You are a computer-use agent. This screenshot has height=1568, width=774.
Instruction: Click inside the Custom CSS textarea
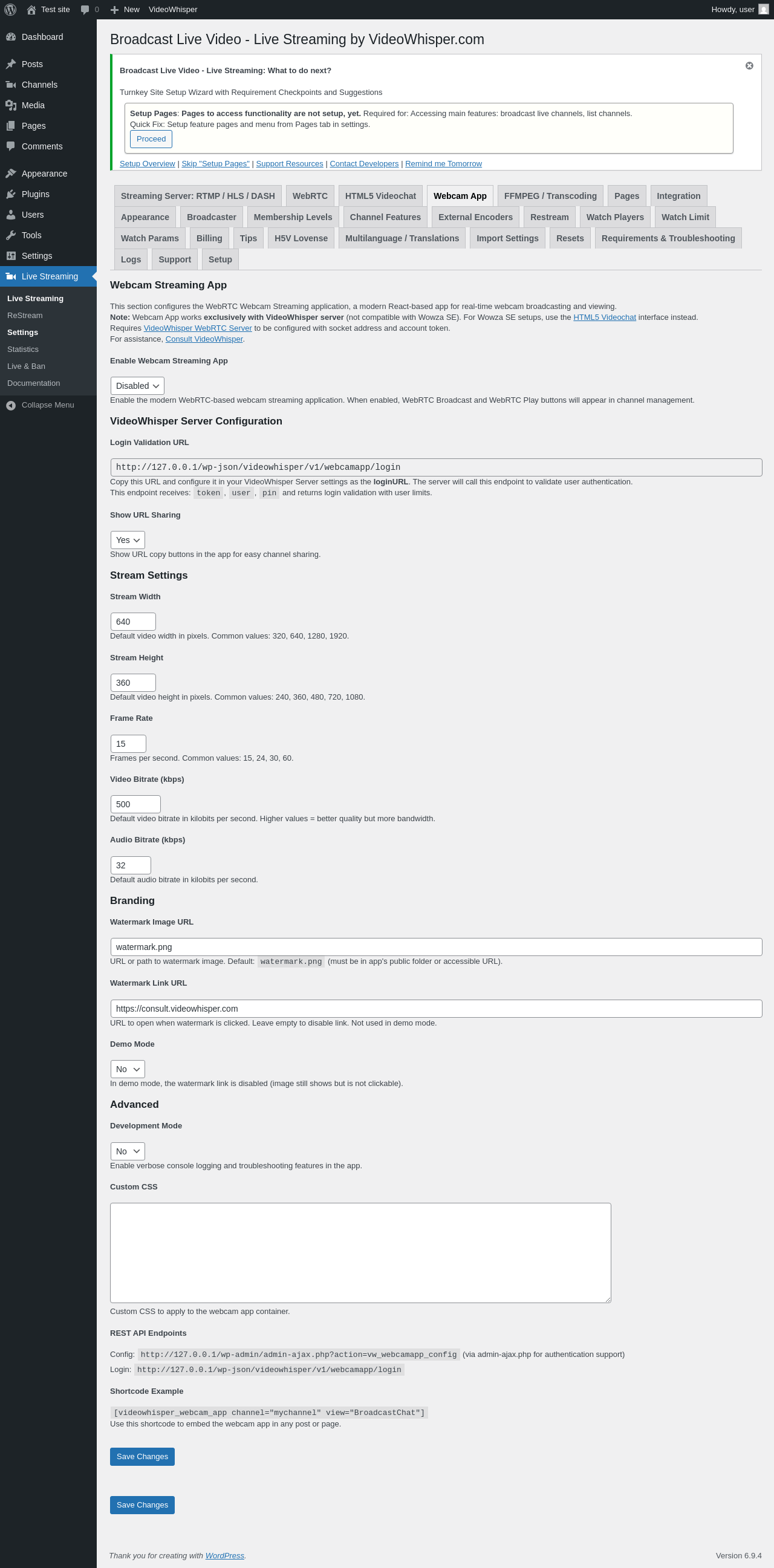[360, 1253]
